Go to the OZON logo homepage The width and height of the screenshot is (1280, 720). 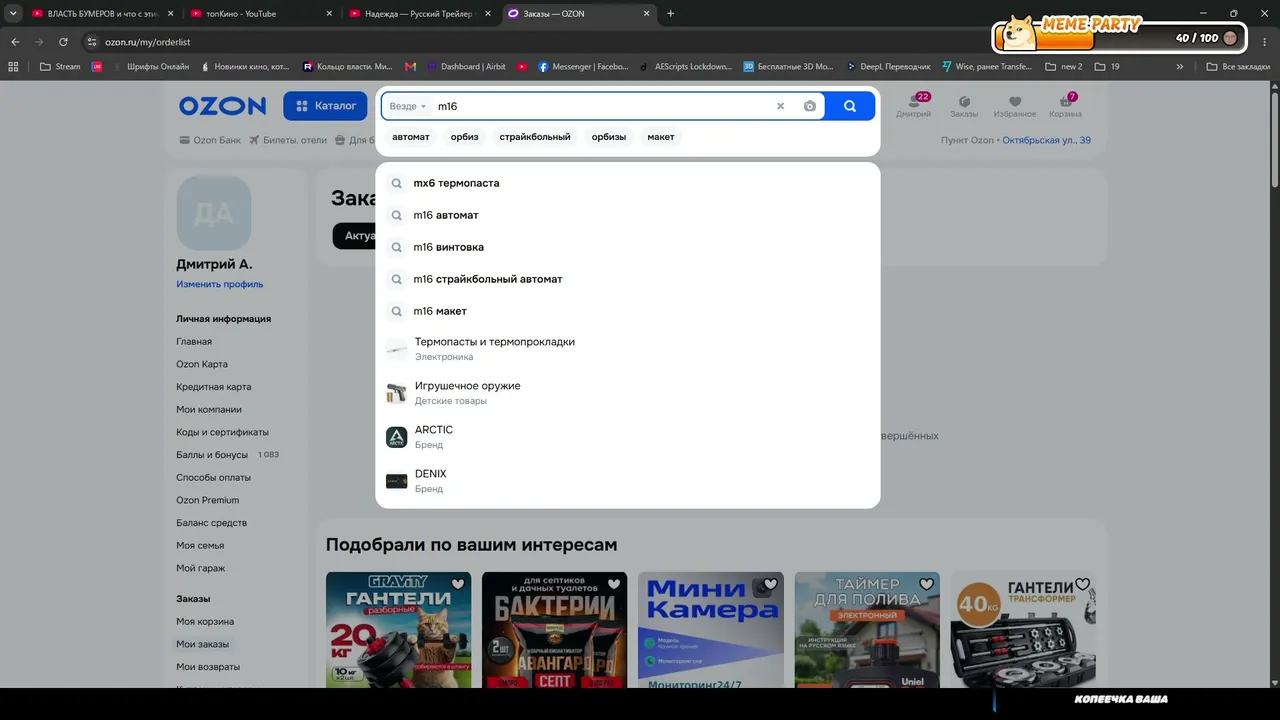coord(222,106)
